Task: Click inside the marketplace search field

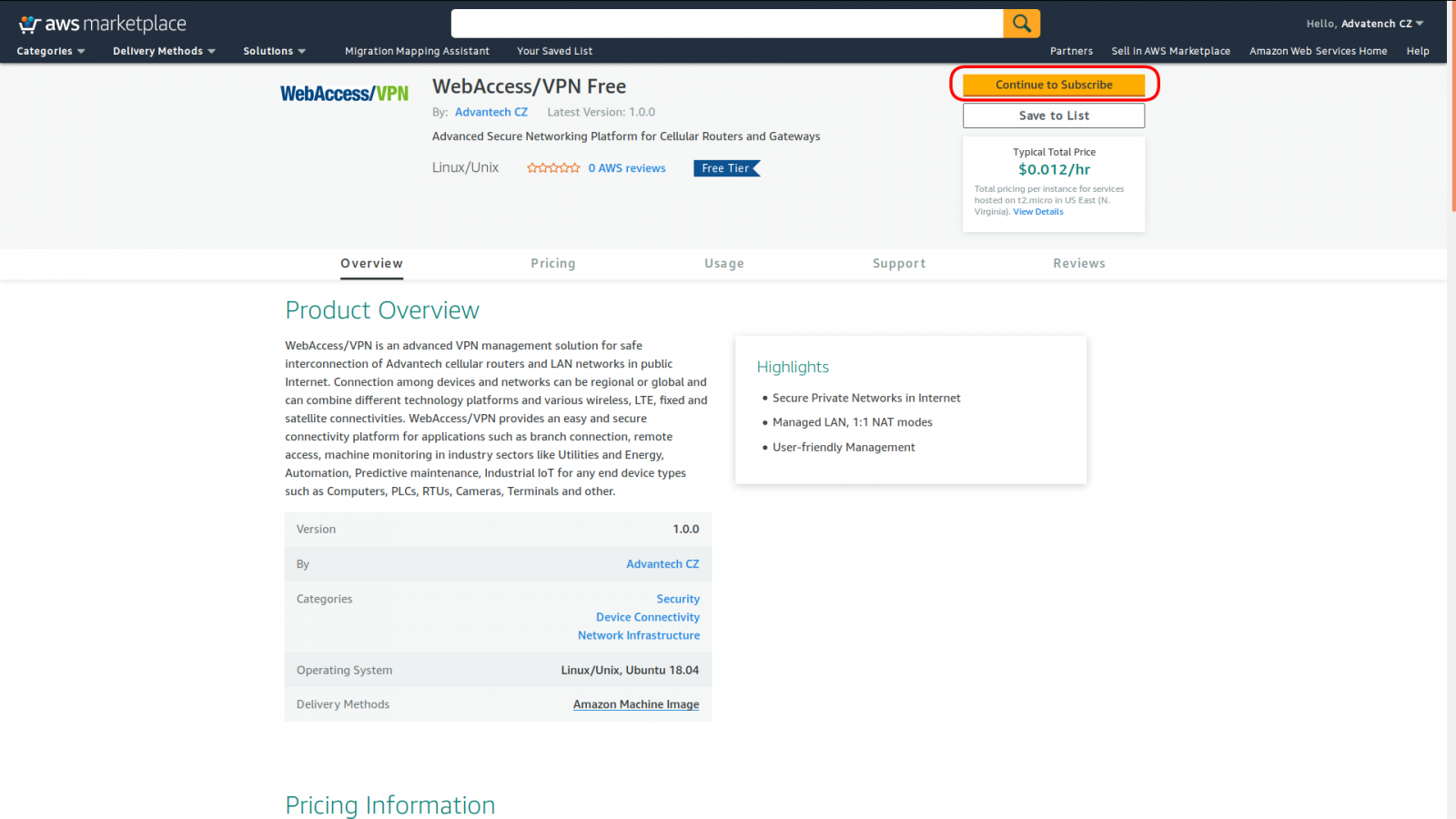Action: tap(726, 24)
